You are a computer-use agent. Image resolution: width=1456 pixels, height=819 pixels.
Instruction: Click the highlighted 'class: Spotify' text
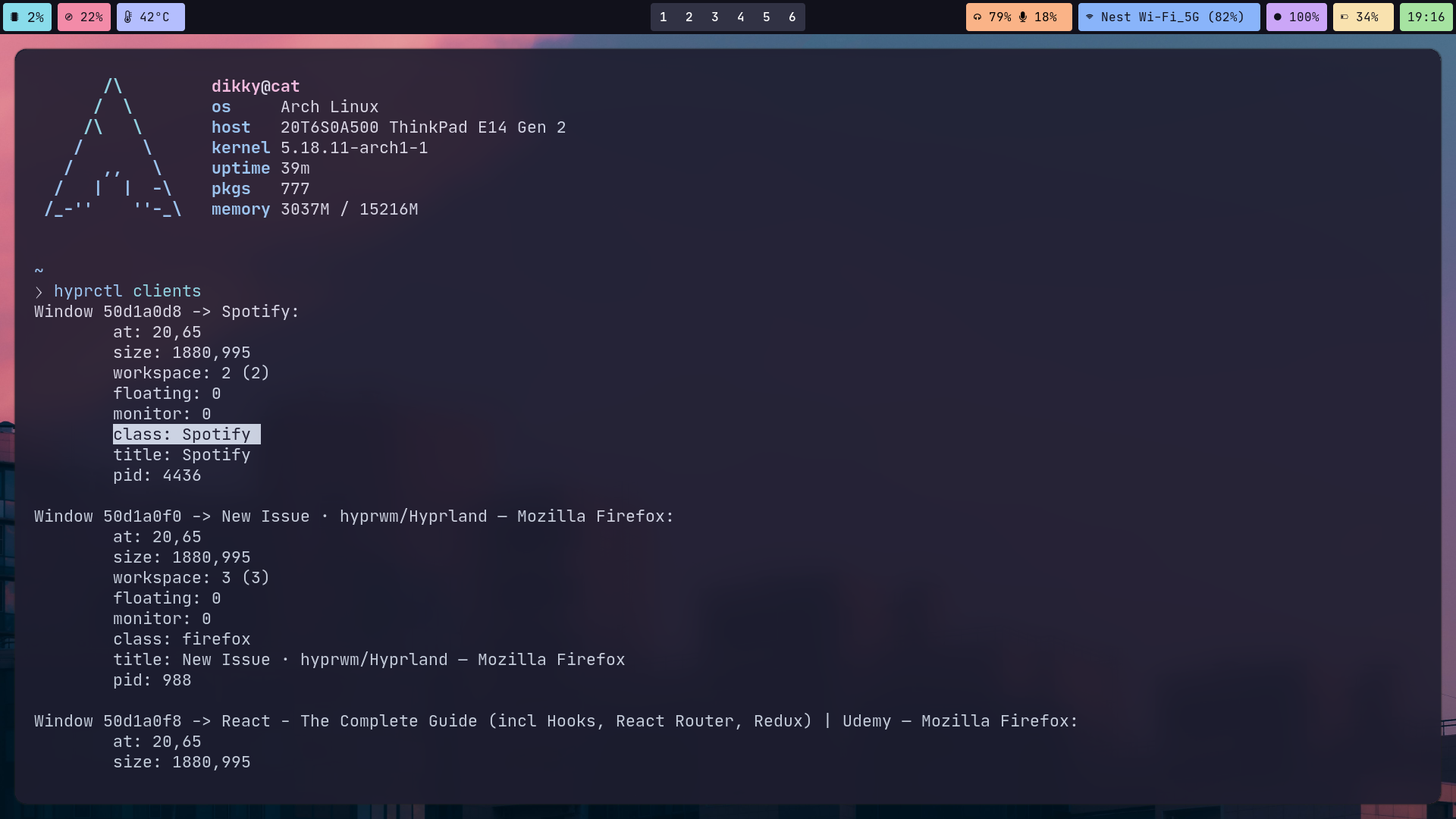tap(187, 434)
